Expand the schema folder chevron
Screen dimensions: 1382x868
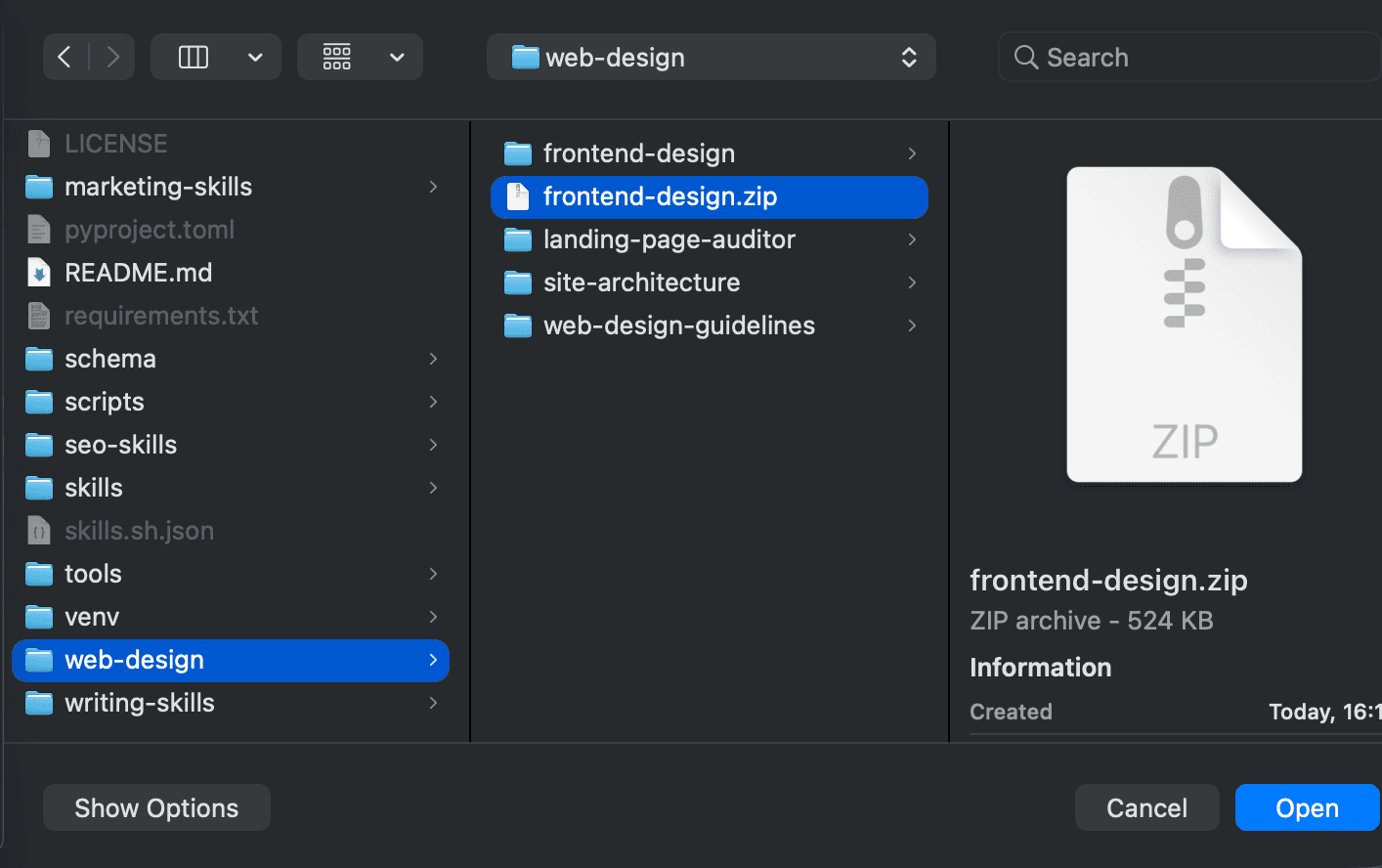coord(433,359)
